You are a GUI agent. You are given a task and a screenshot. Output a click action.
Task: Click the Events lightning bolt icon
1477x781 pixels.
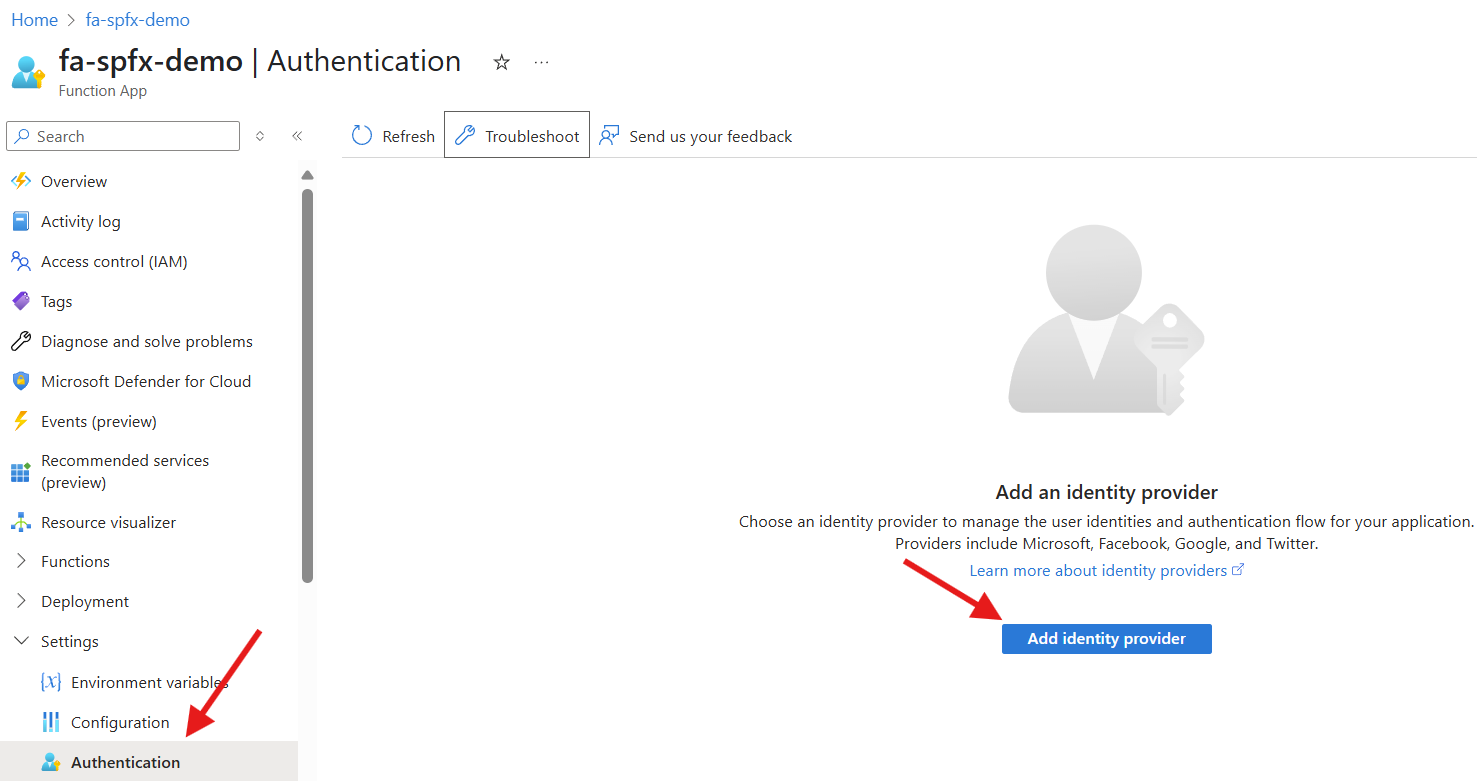click(x=20, y=421)
